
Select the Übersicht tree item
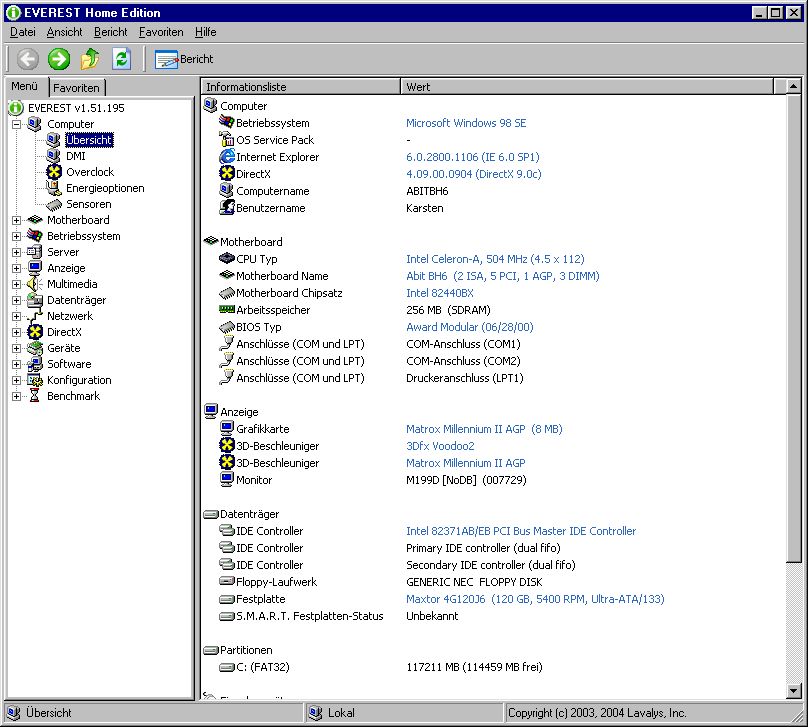(x=89, y=140)
